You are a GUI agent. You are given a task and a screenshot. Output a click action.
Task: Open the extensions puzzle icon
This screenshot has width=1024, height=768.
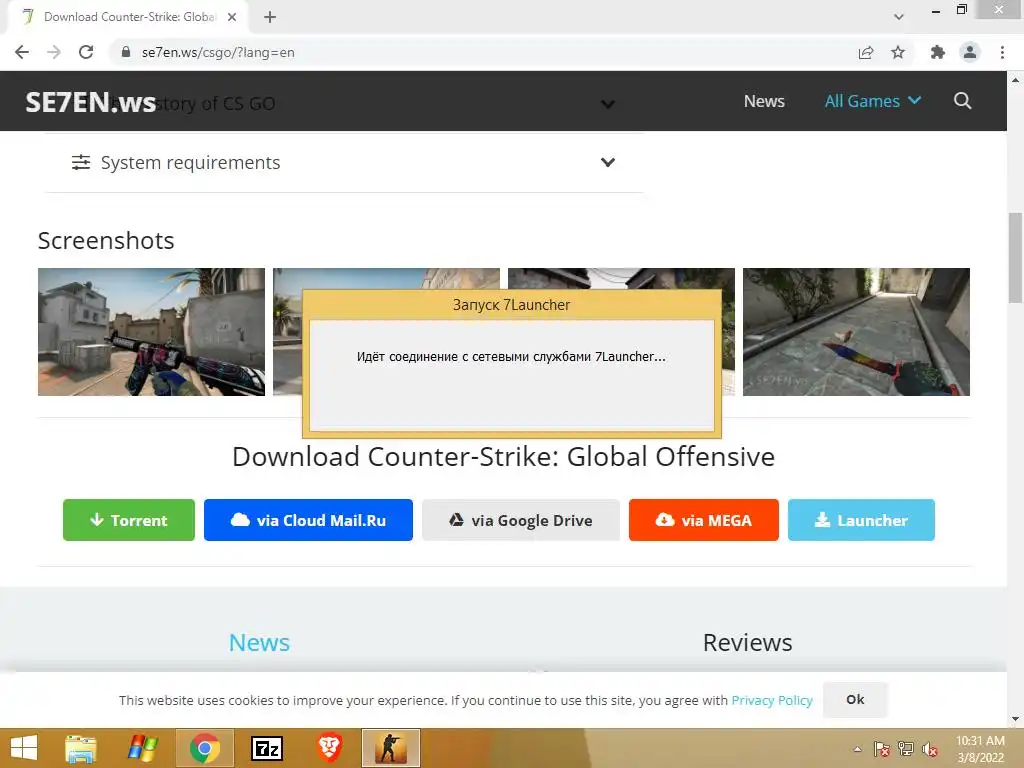point(938,52)
